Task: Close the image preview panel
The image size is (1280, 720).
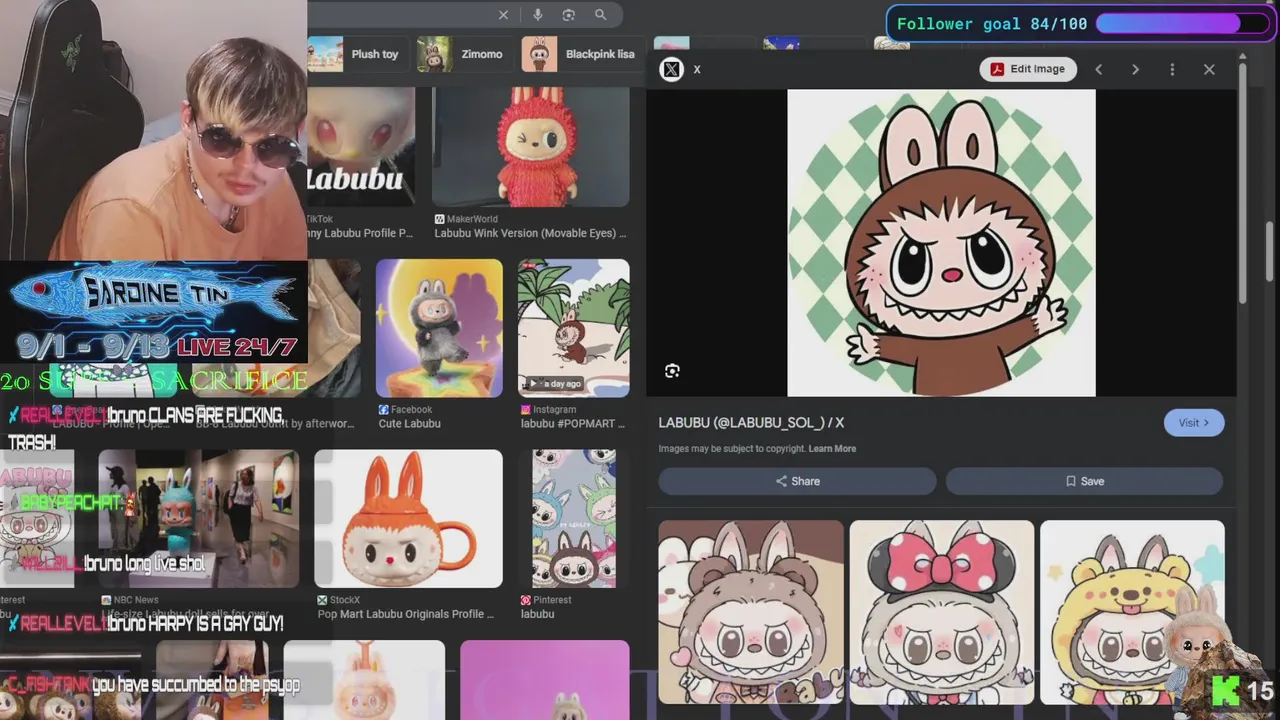Action: pyautogui.click(x=1209, y=69)
